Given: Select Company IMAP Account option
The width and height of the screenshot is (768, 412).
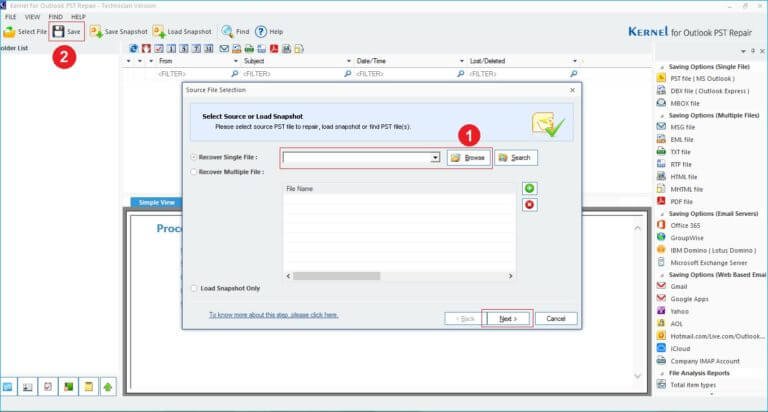Looking at the screenshot, I should tap(698, 361).
